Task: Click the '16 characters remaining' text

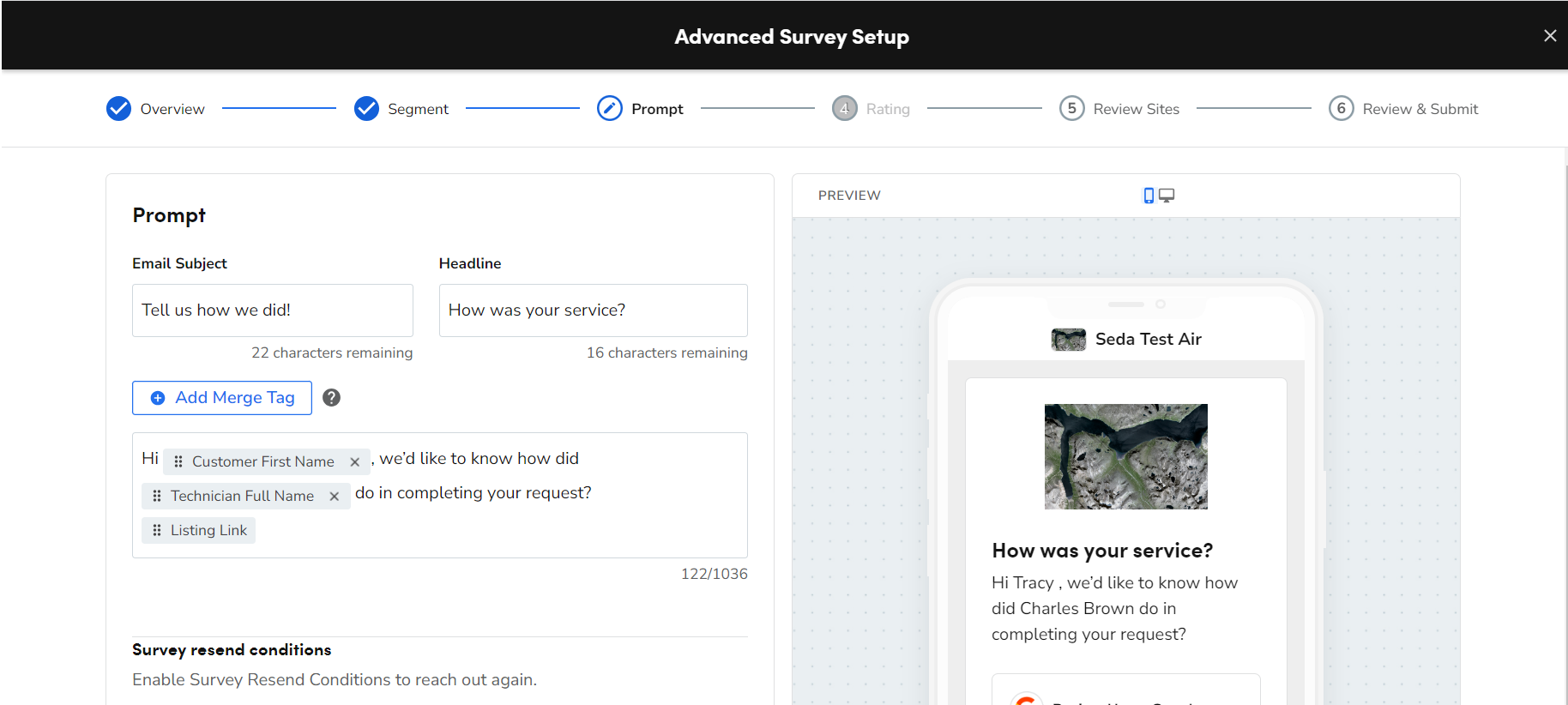Action: tap(666, 352)
